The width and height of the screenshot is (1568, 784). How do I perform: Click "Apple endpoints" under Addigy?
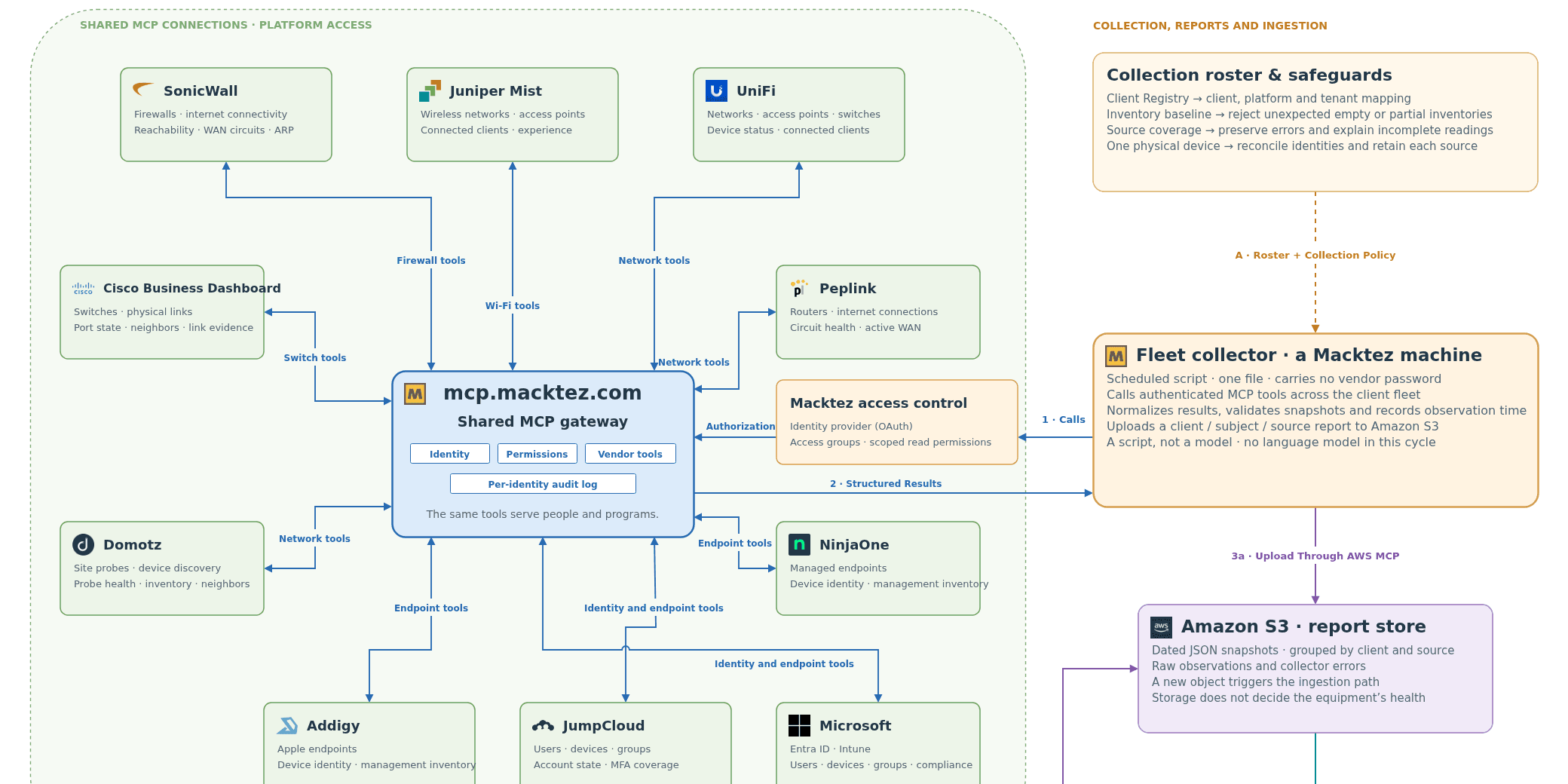point(317,749)
